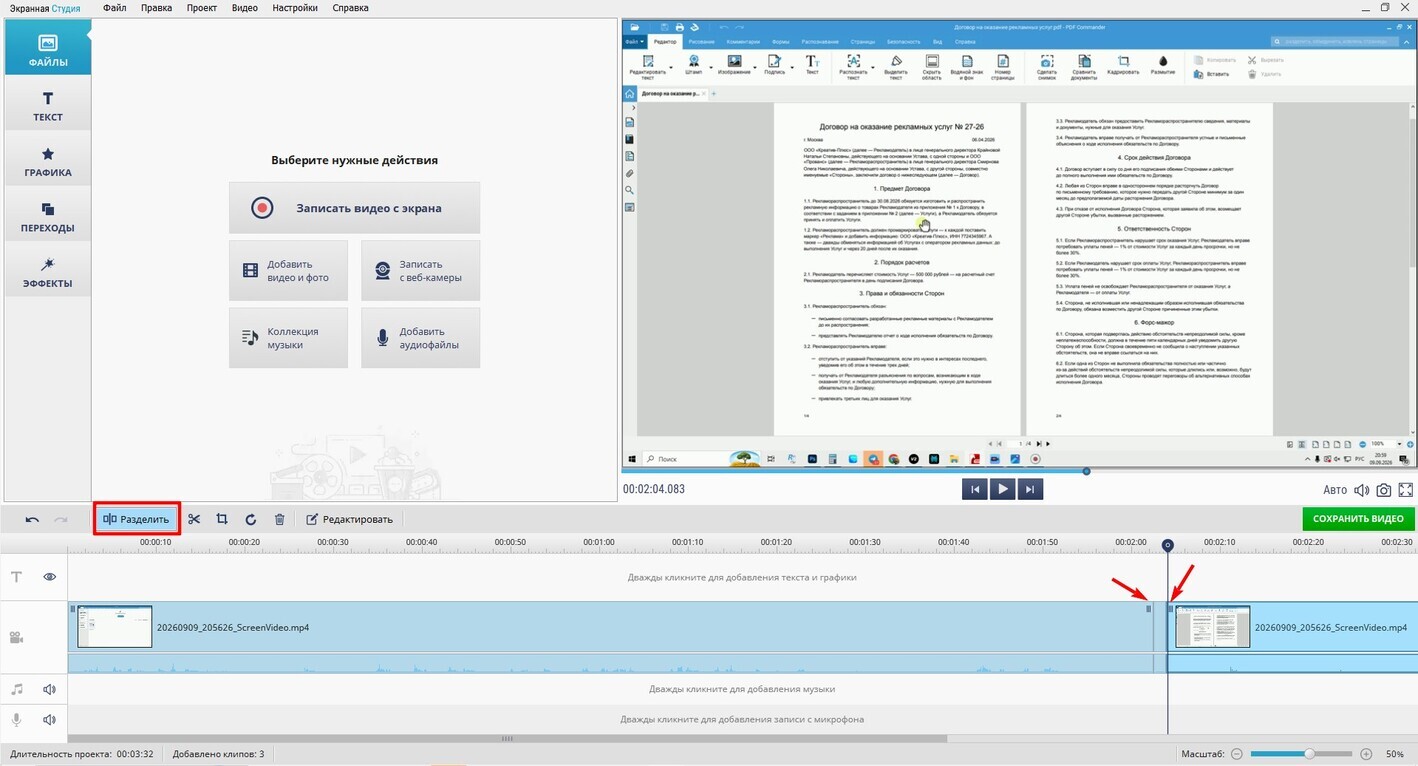
Task: Click the scissors cut icon in timeline toolbar
Action: pyautogui.click(x=194, y=519)
